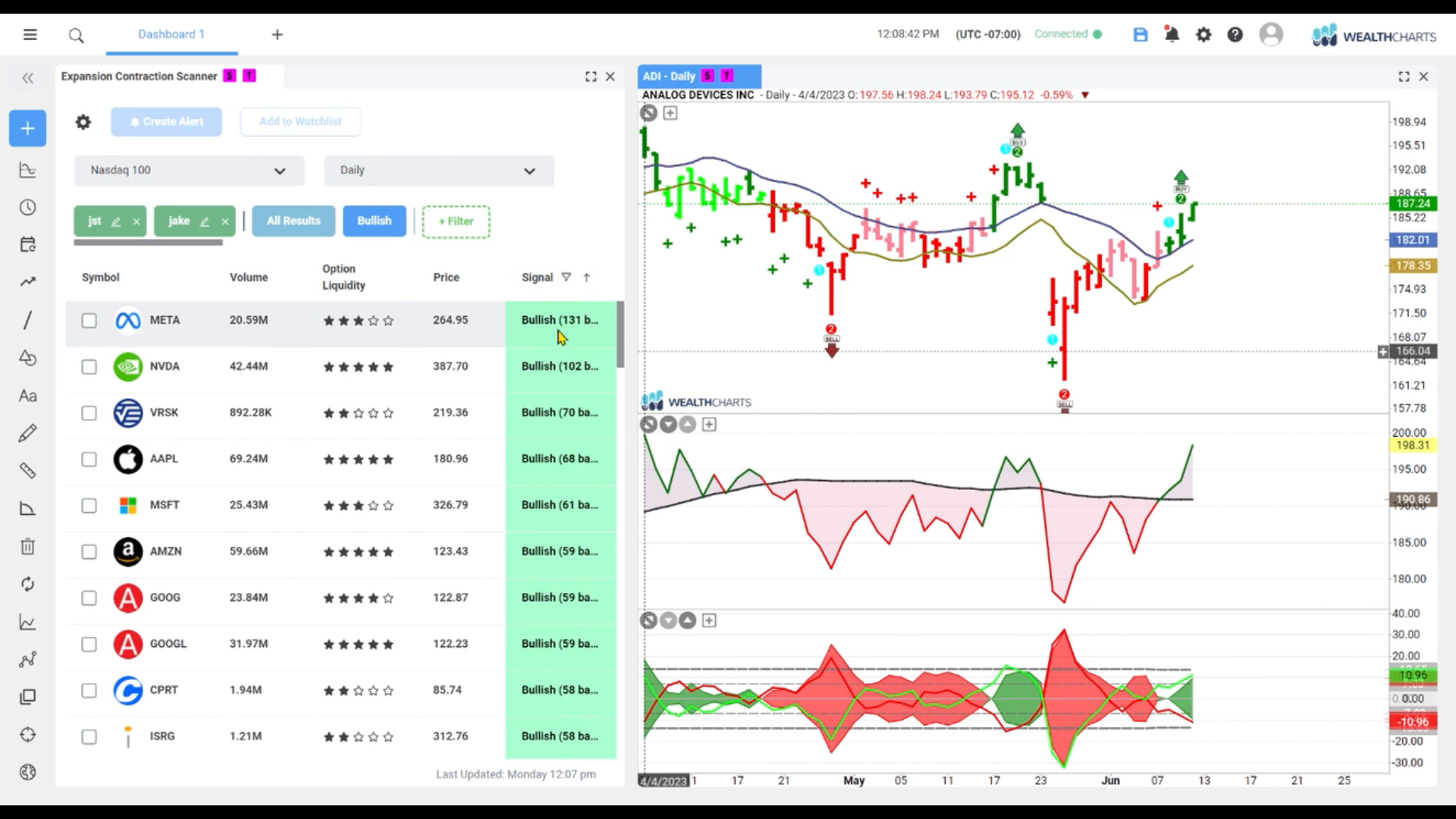1456x819 pixels.
Task: Open the chart icon in left sidebar
Action: coord(27,170)
